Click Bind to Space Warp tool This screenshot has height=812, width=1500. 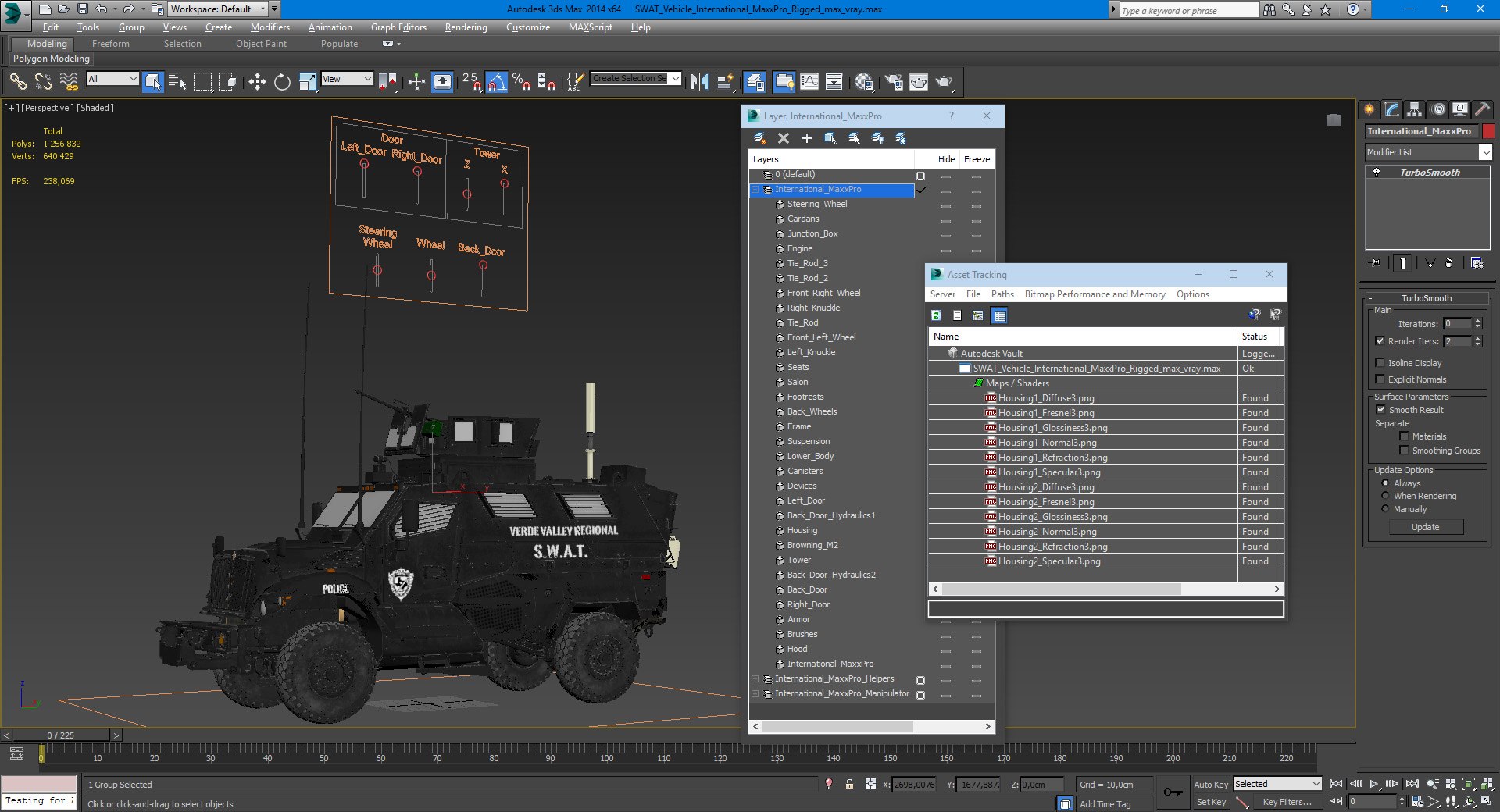point(69,81)
